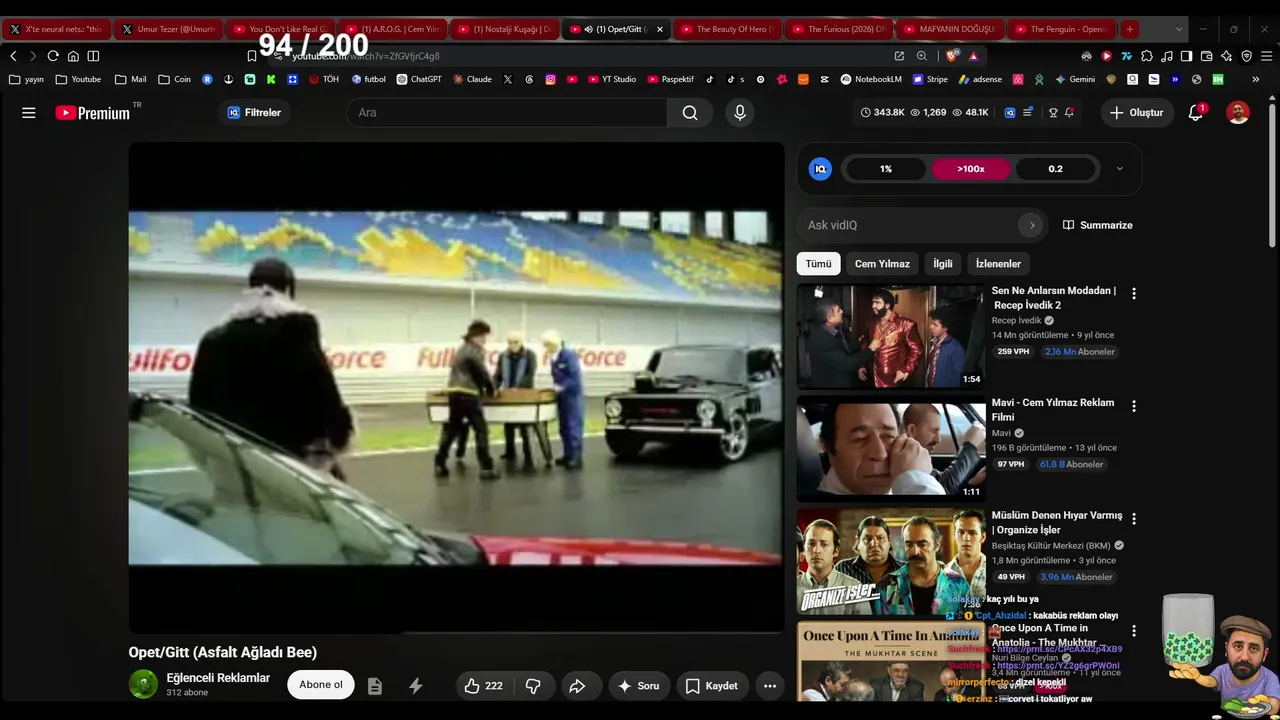
Task: Click the >100x vidIQ score pill
Action: click(x=971, y=169)
